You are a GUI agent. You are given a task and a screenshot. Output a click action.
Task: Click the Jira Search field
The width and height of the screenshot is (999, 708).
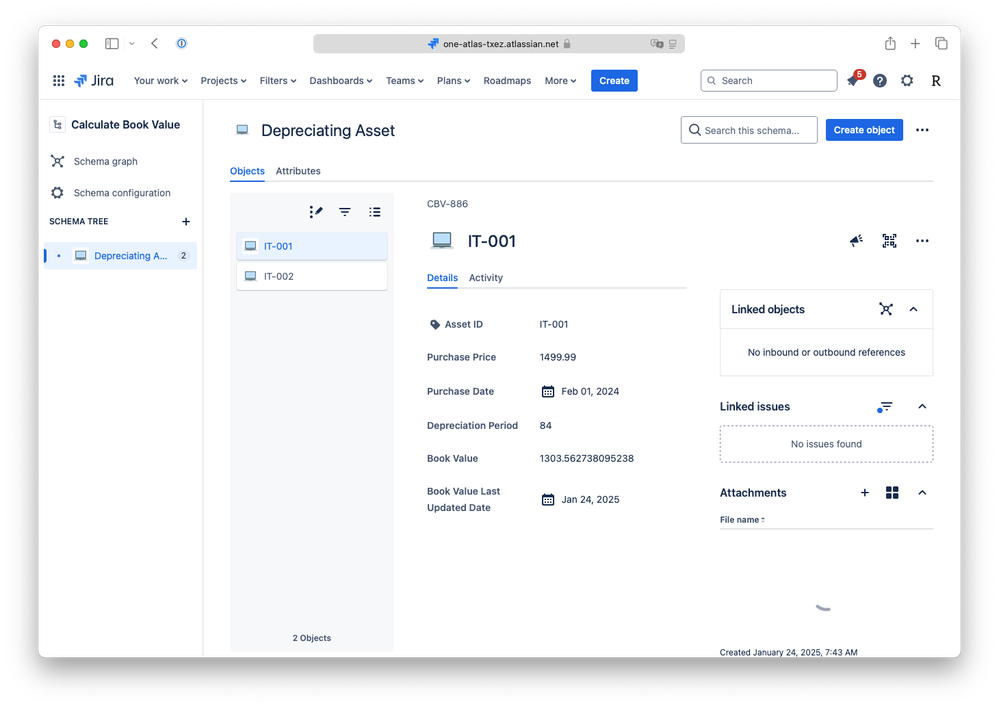[768, 80]
